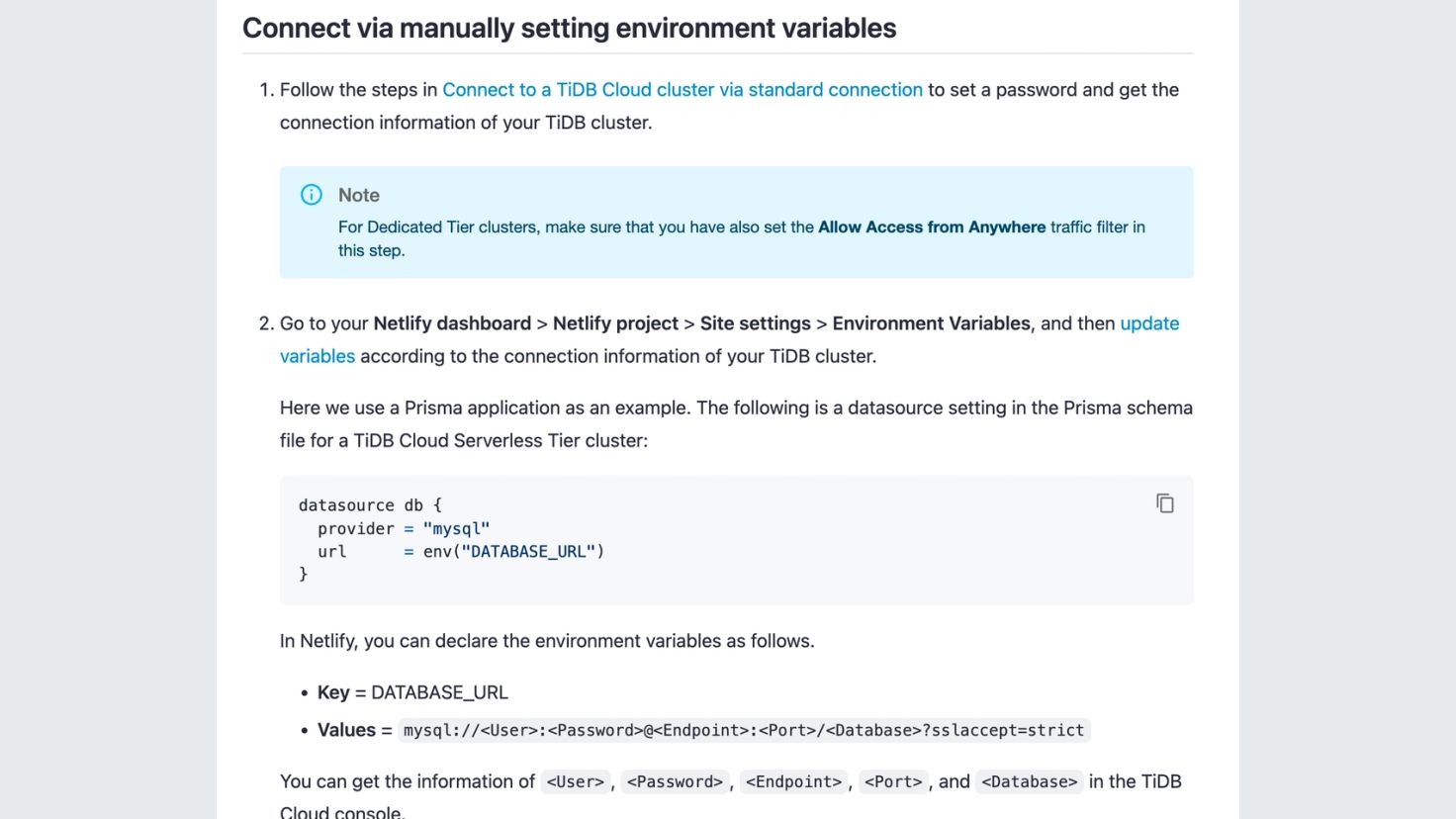The width and height of the screenshot is (1456, 819).
Task: Click the 'Connect via manually setting environment variables' heading
Action: click(x=570, y=28)
